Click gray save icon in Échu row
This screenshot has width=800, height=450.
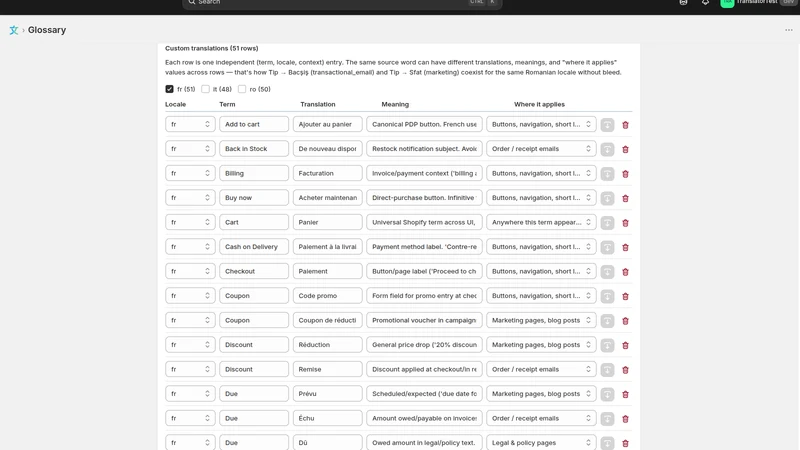pos(607,419)
